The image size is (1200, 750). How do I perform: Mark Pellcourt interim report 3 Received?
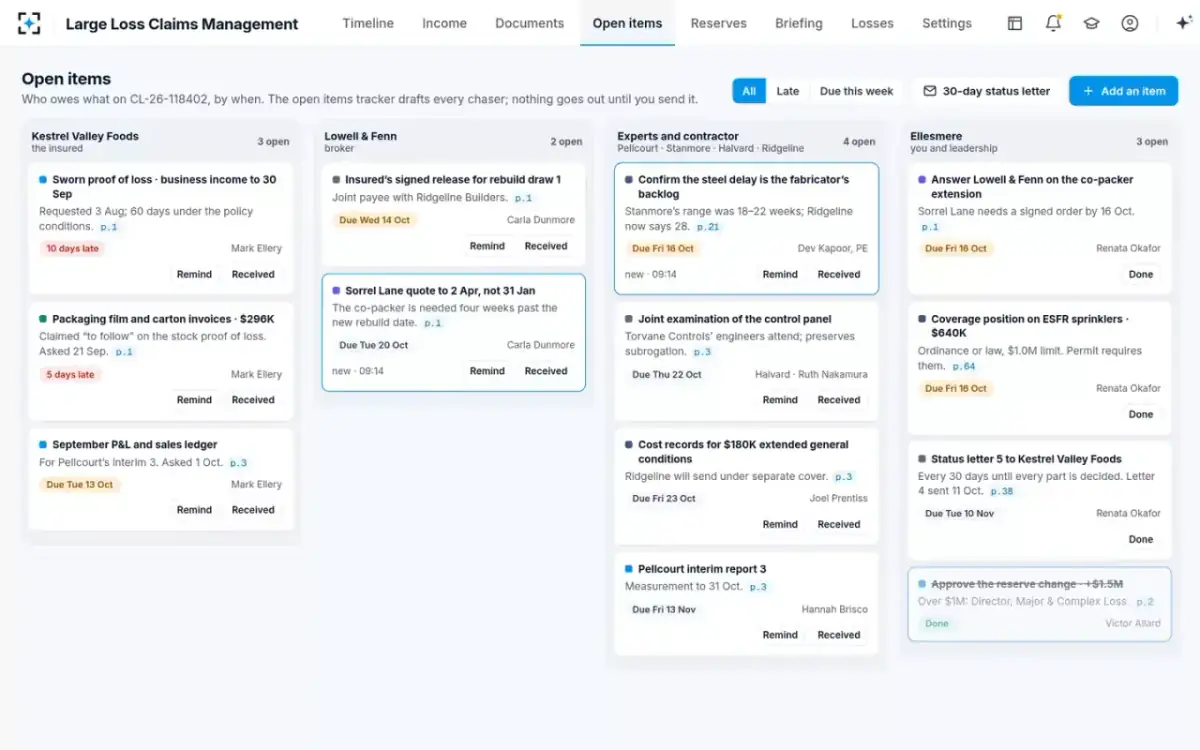(839, 635)
